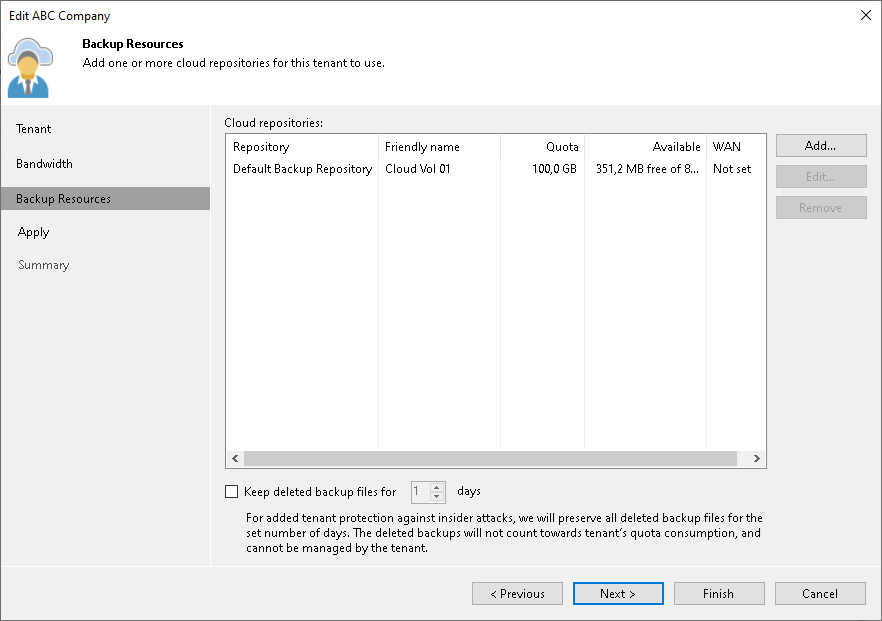Image resolution: width=882 pixels, height=621 pixels.
Task: Click the scrollbar left arrow
Action: pyautogui.click(x=234, y=458)
